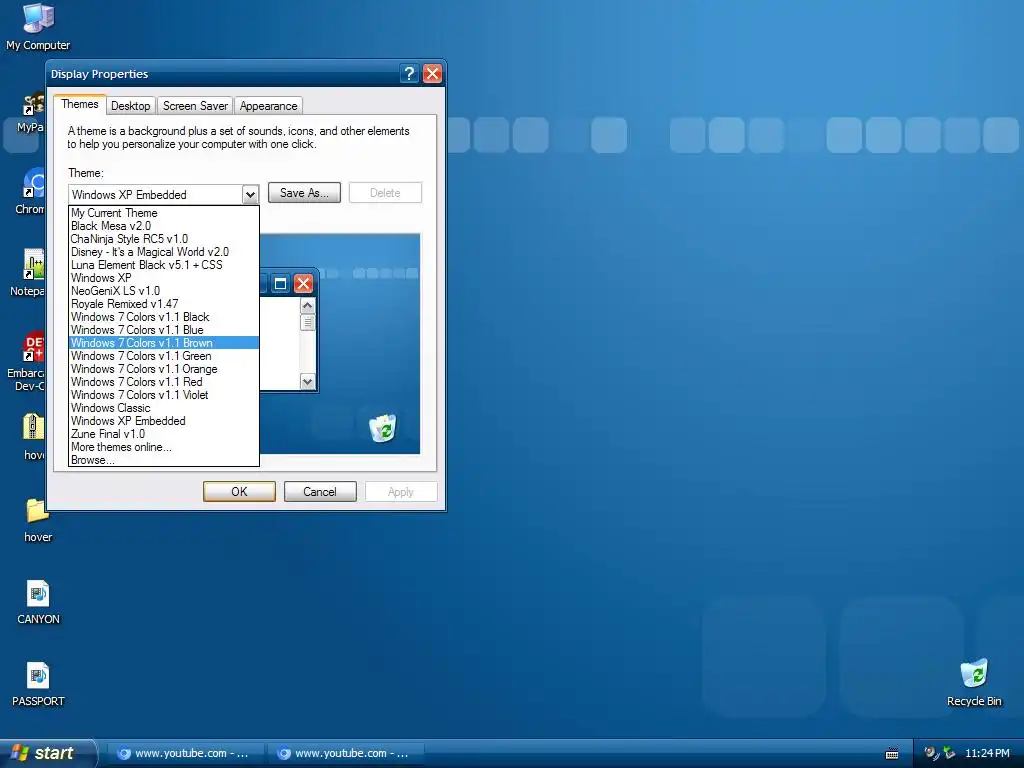Choose More themes online... entry
This screenshot has width=1024, height=768.
[x=164, y=447]
